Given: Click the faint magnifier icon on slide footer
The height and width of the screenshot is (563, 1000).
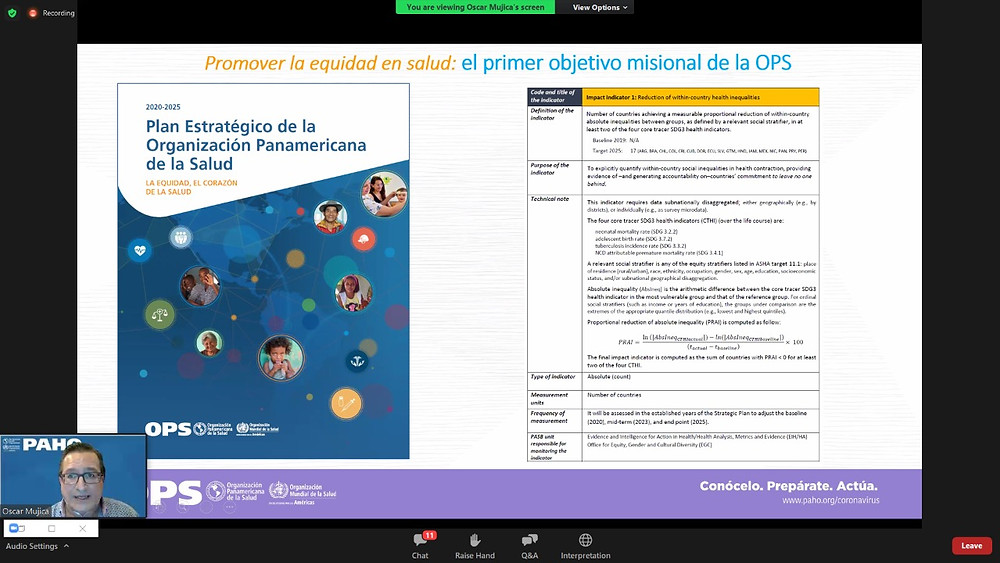Looking at the screenshot, I should coord(183,508).
